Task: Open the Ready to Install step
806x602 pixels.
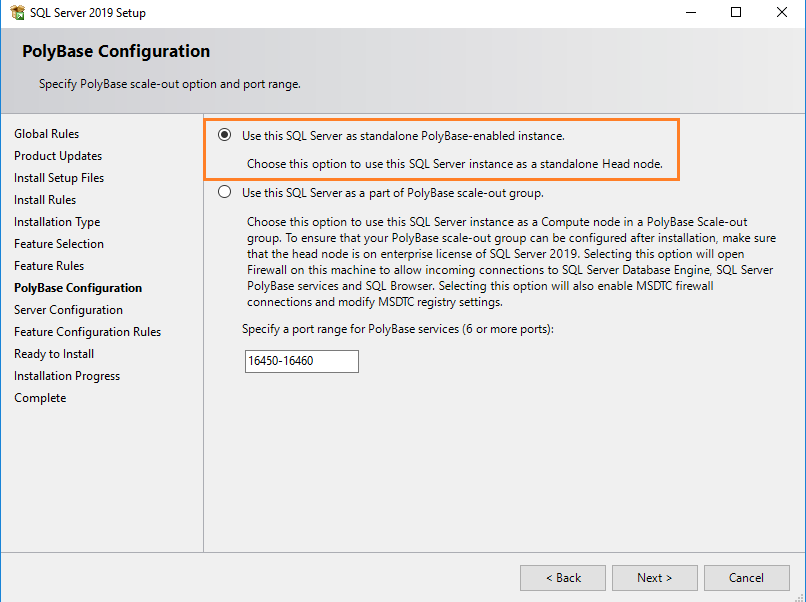Action: tap(53, 353)
